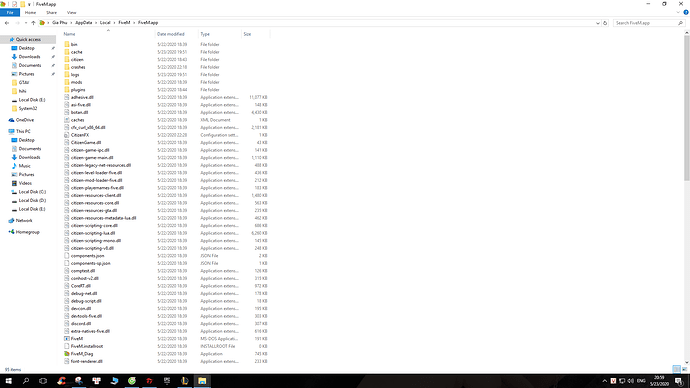Image resolution: width=690 pixels, height=388 pixels.
Task: Click the Forward navigation arrow
Action: tap(17, 23)
